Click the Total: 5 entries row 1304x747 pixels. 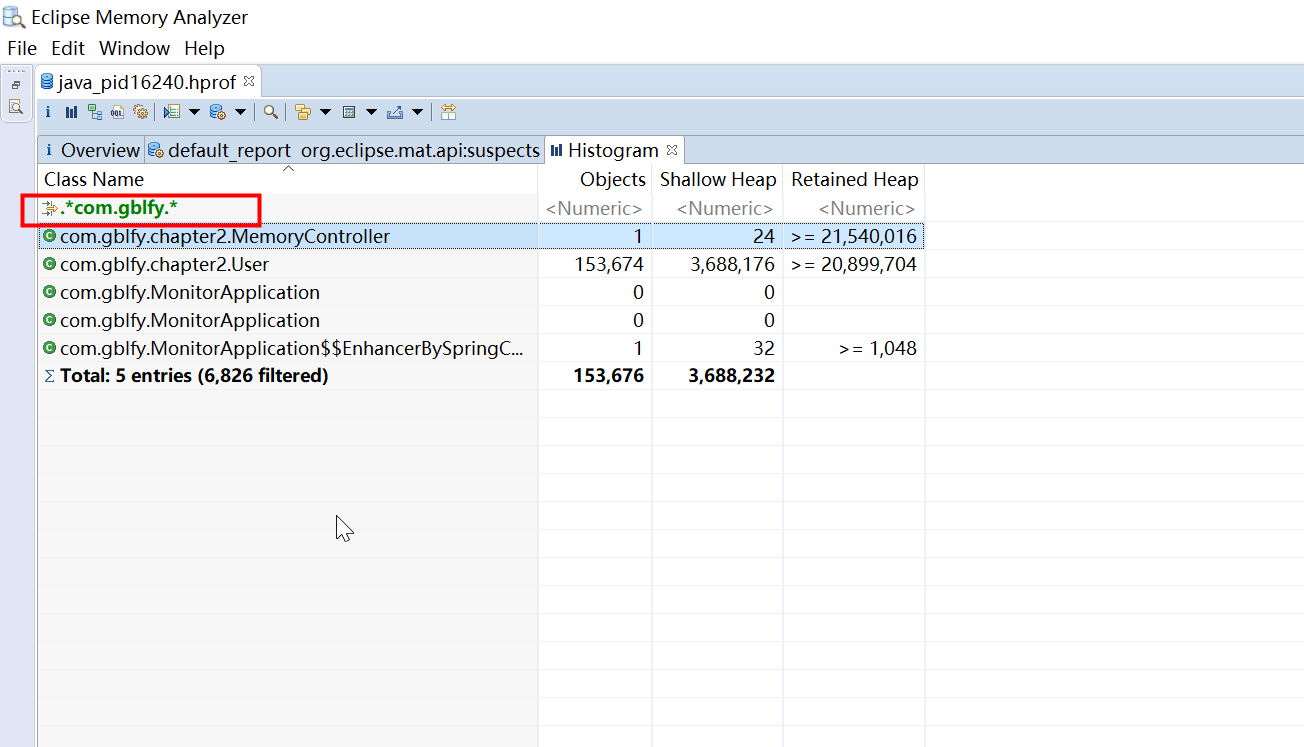point(481,376)
